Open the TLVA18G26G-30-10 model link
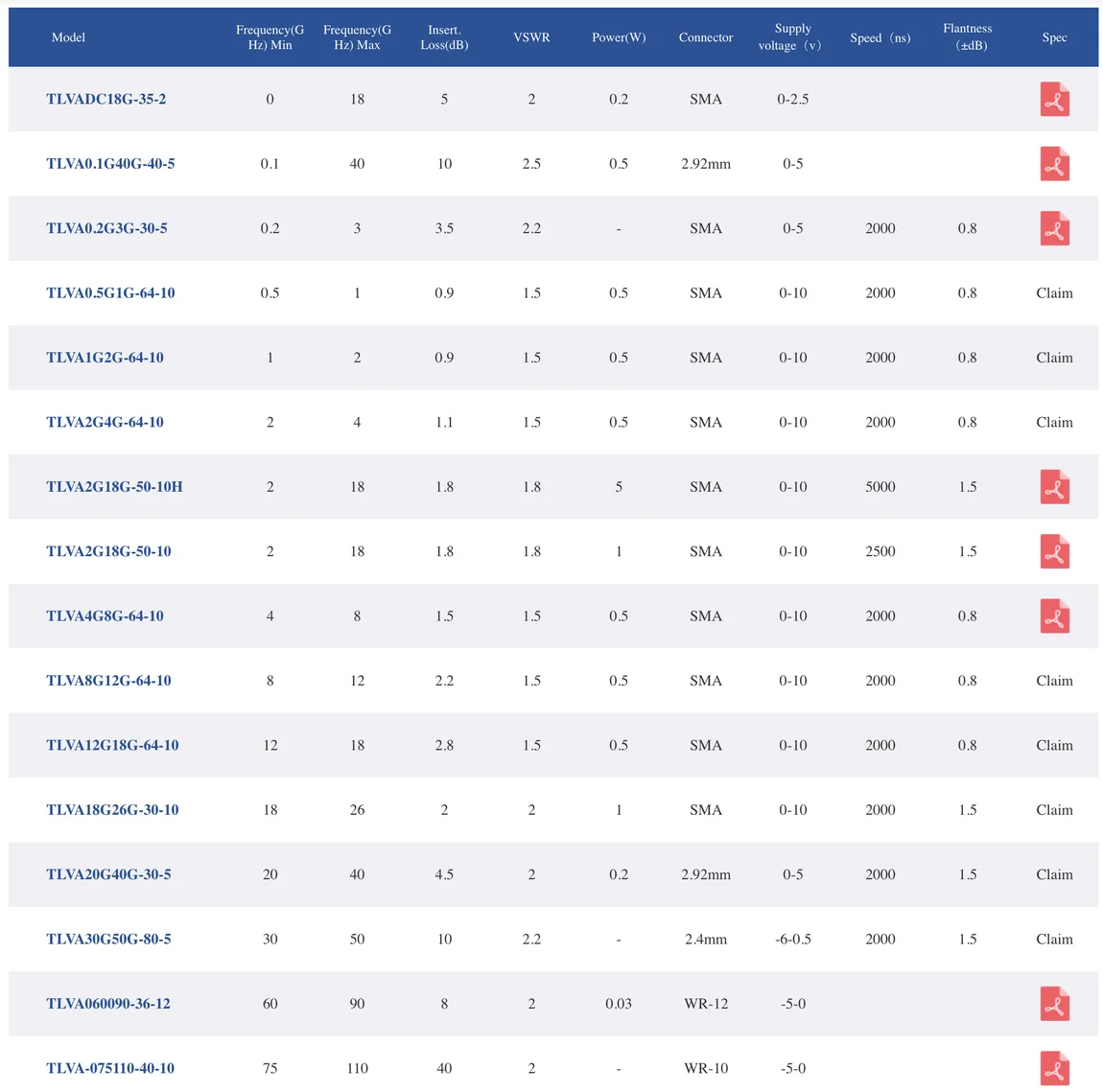The width and height of the screenshot is (1103, 1092). coord(112,810)
